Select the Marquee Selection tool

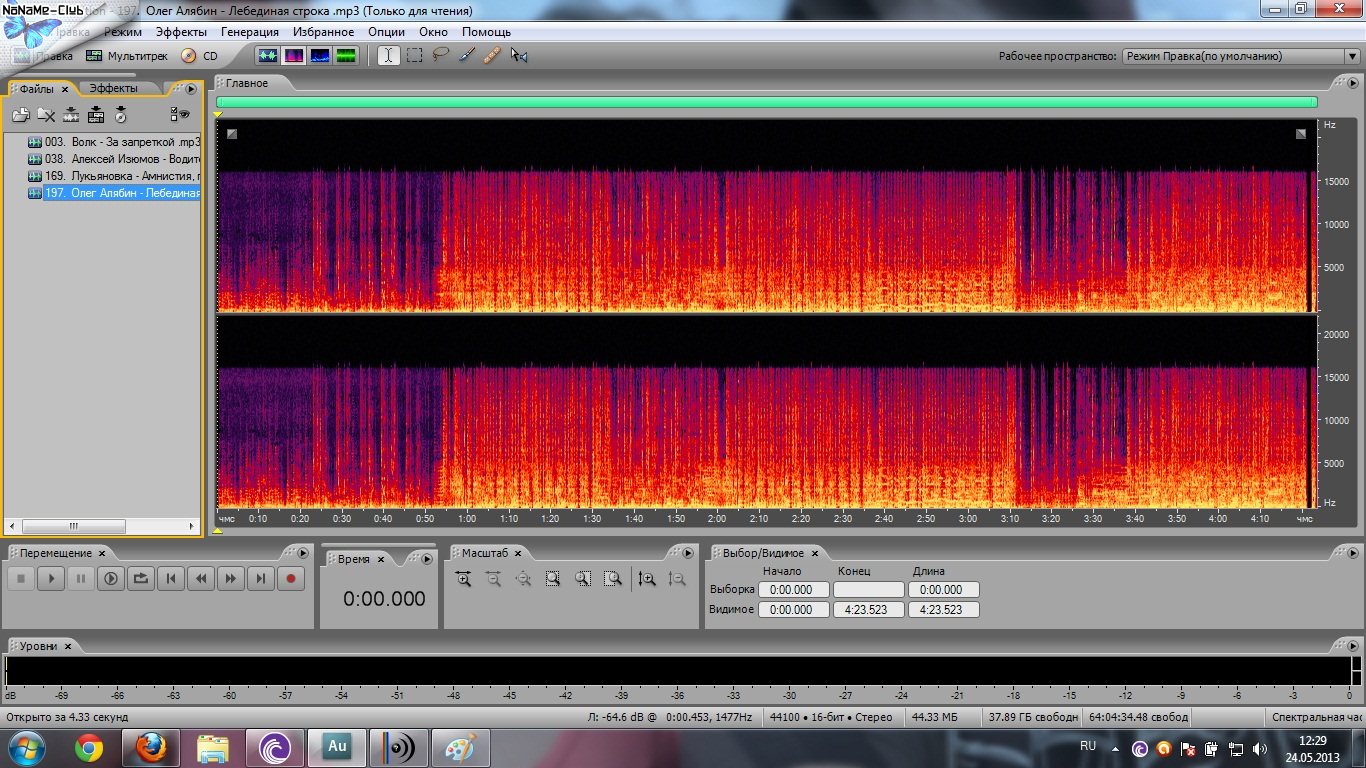(x=414, y=56)
